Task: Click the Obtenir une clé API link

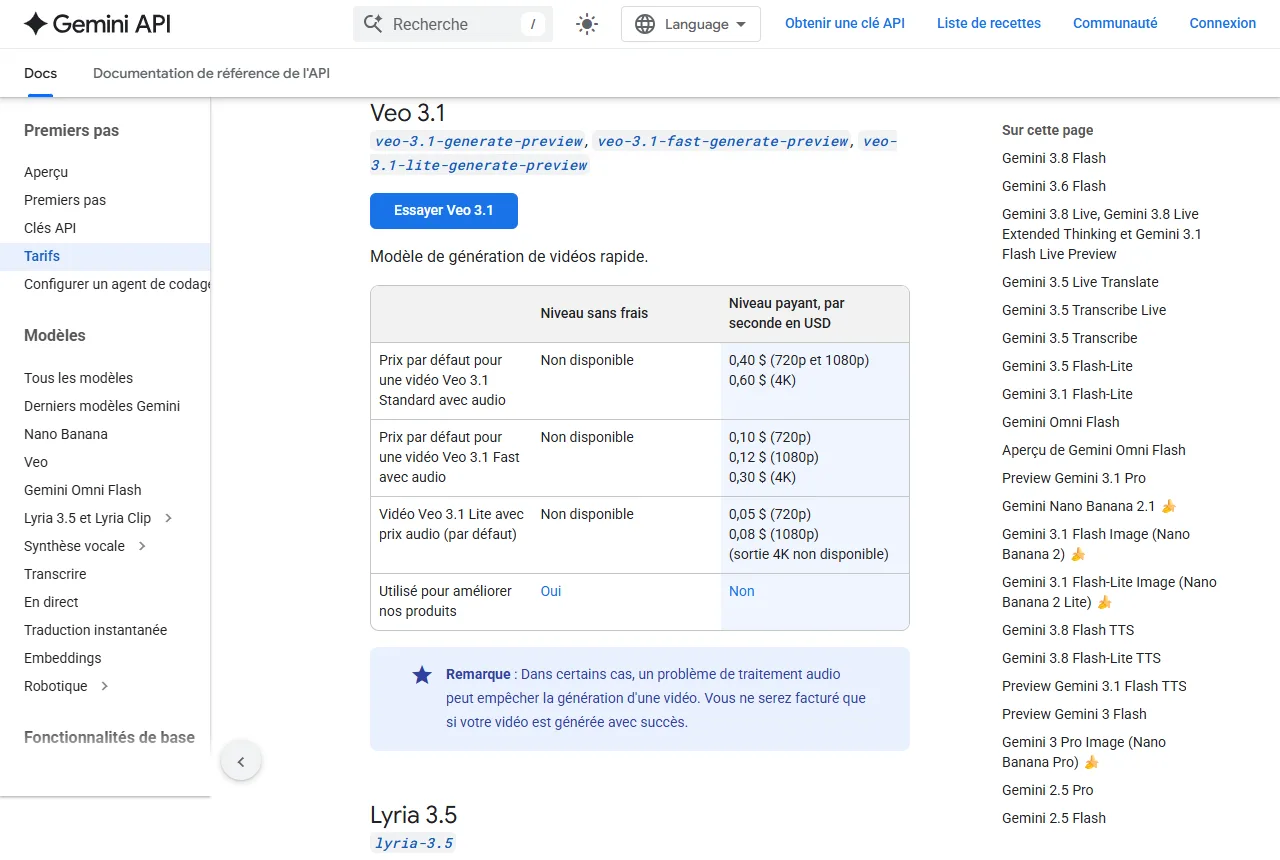Action: pos(845,23)
